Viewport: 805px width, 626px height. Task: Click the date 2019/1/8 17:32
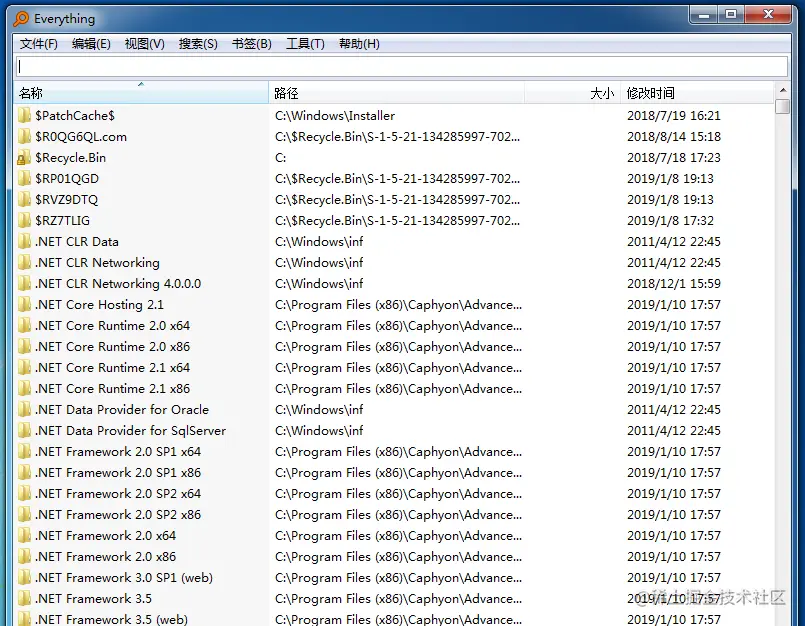pyautogui.click(x=670, y=221)
